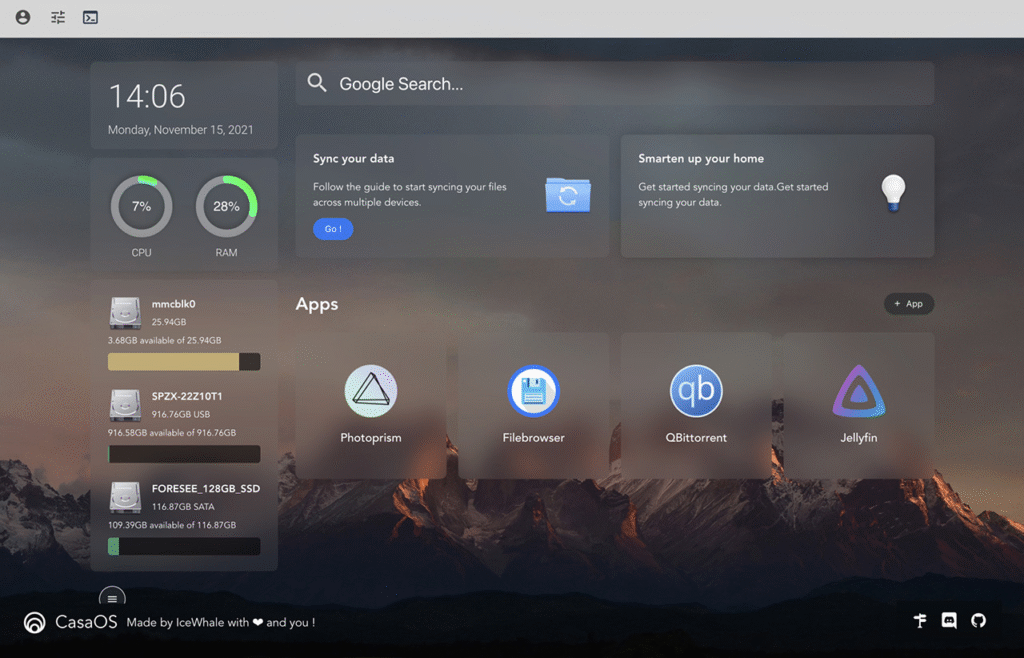Click the + App button
1024x658 pixels.
[908, 304]
